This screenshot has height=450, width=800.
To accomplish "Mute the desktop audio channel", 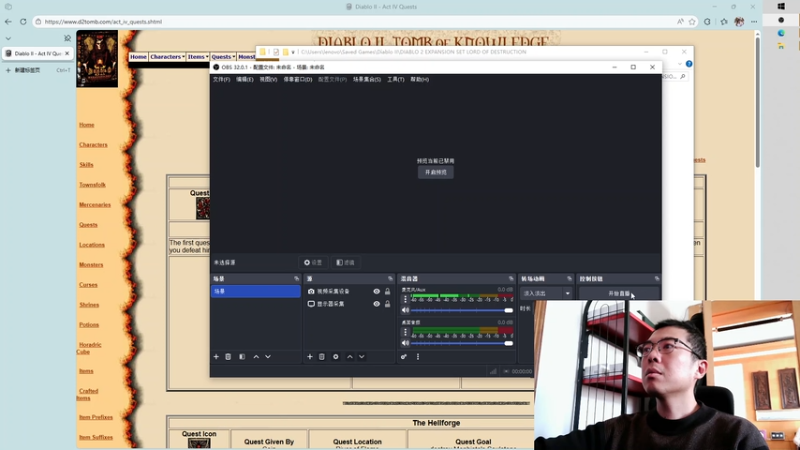I will click(x=405, y=343).
